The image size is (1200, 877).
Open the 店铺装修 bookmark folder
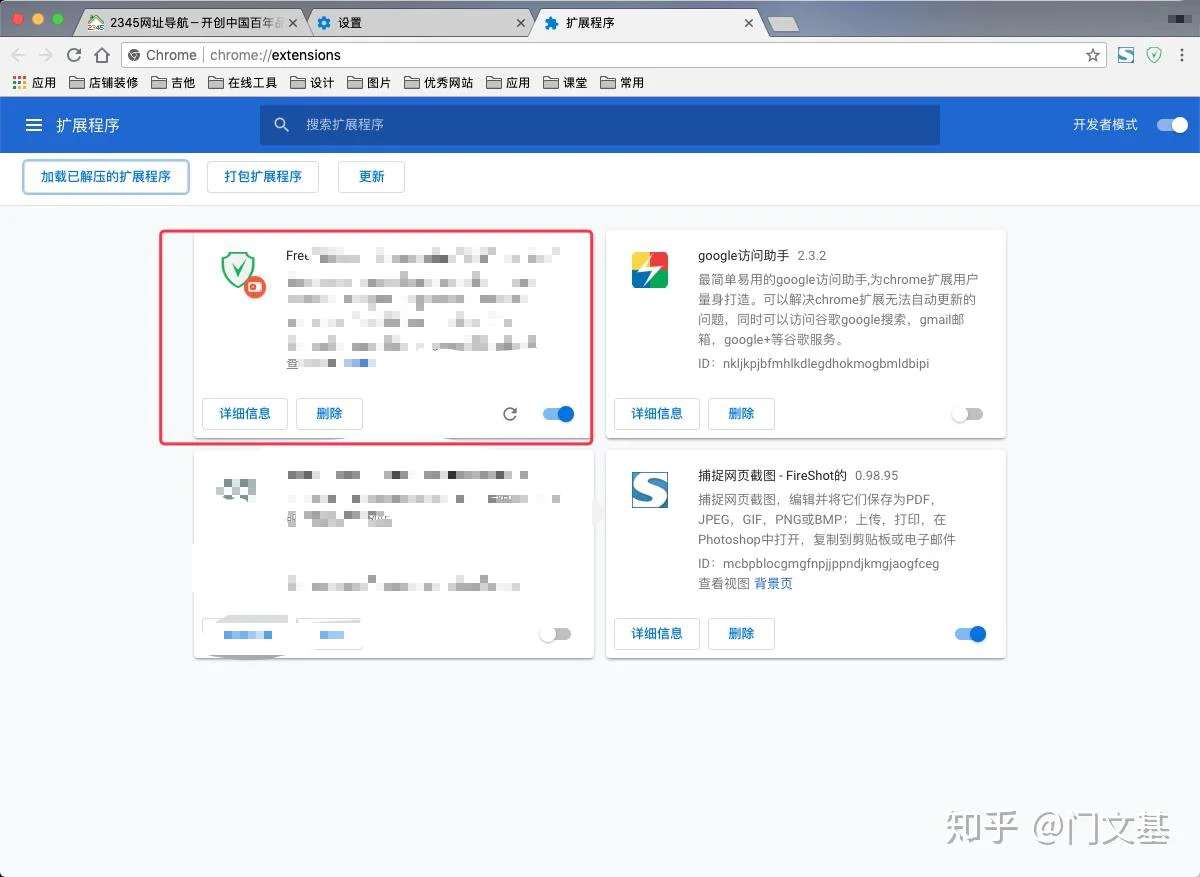tap(104, 83)
